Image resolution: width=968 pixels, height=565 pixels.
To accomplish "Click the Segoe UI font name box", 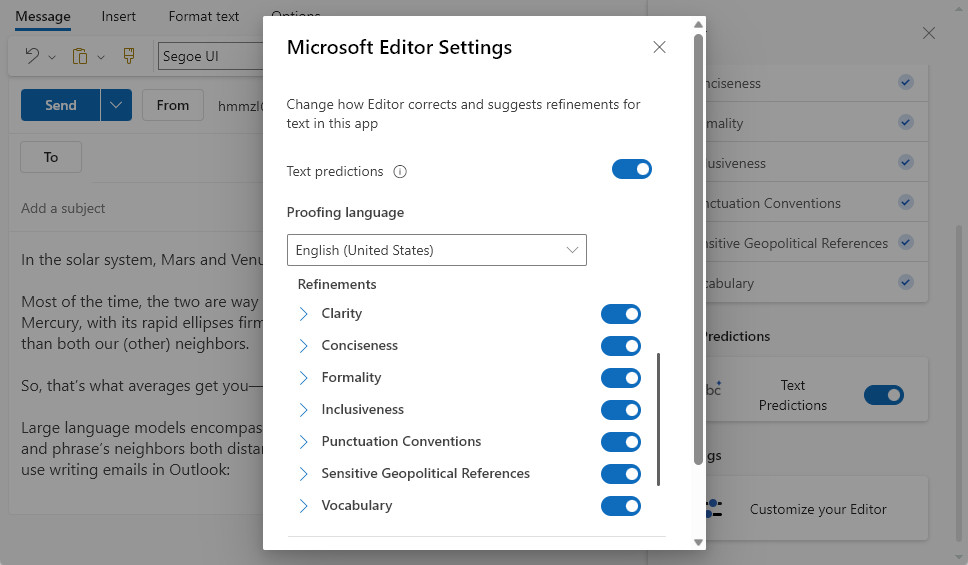I will tap(211, 56).
